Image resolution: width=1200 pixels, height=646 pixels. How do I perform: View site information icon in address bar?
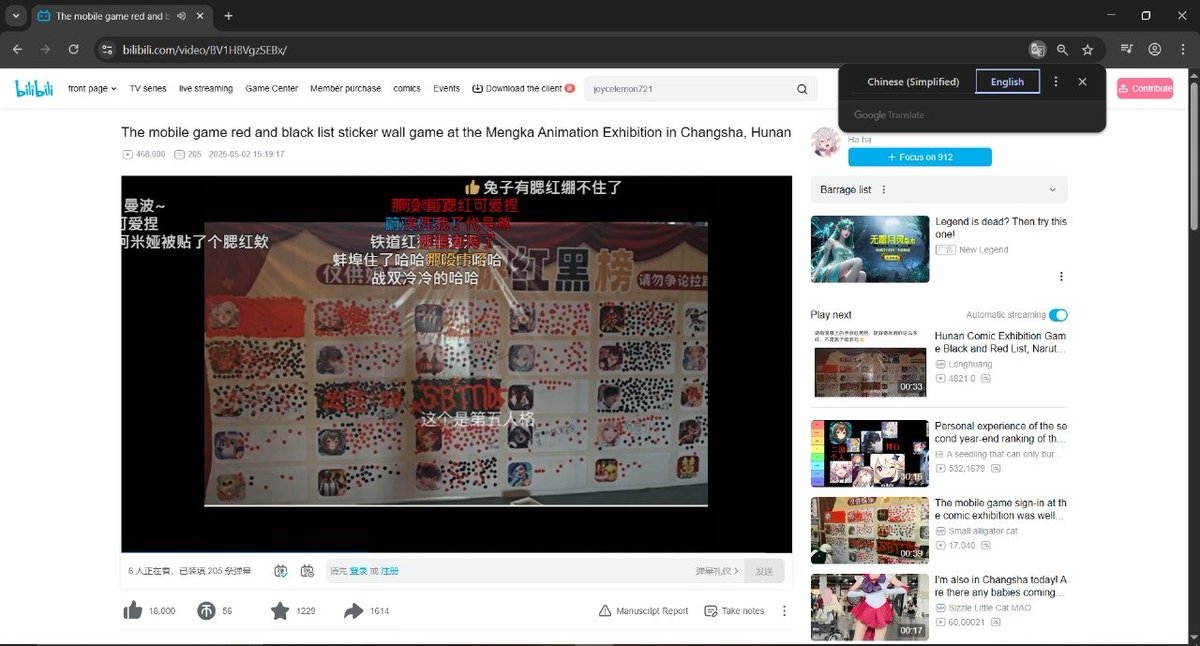coord(107,49)
